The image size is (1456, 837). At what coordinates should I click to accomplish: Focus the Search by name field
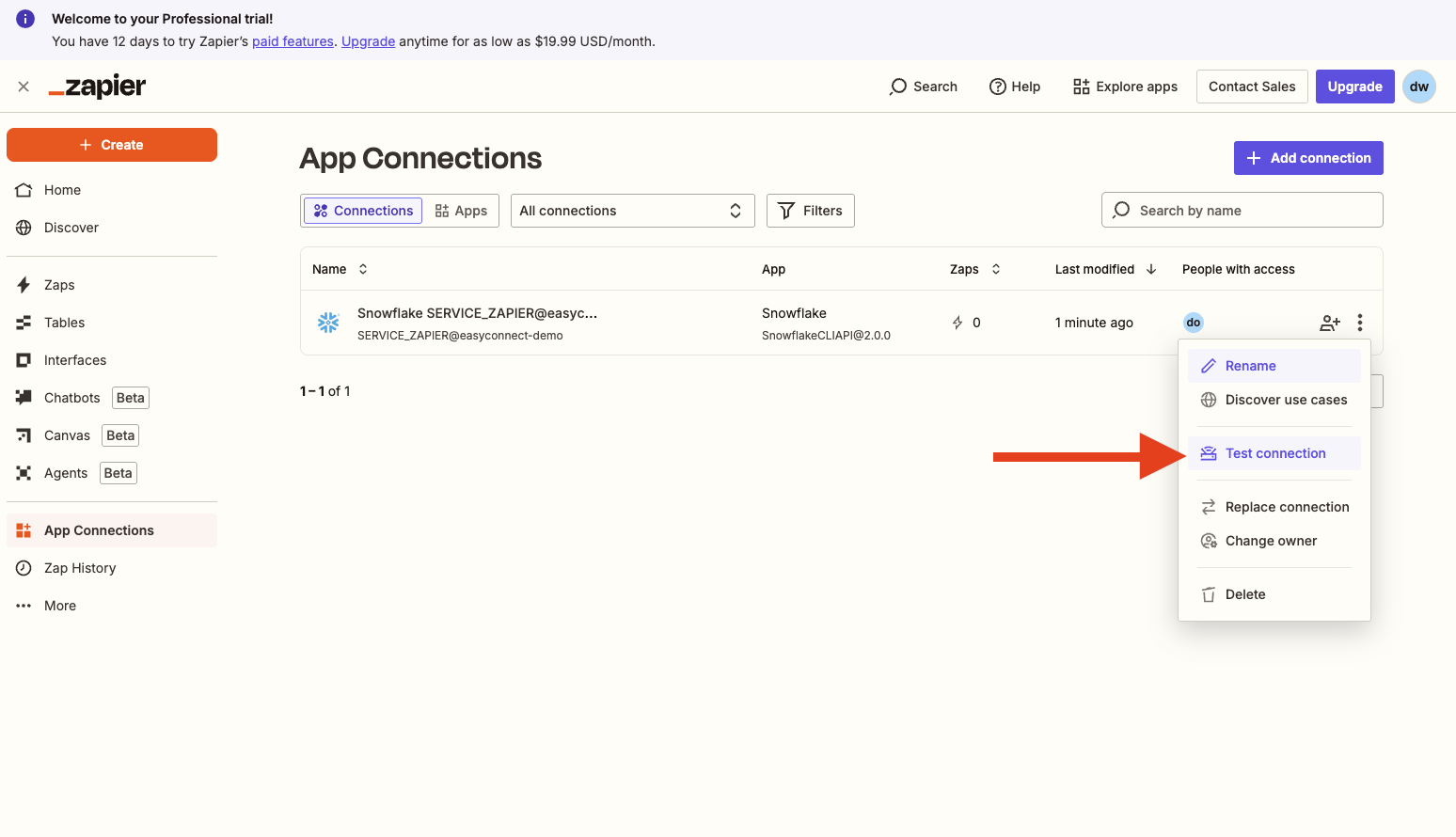pyautogui.click(x=1242, y=210)
